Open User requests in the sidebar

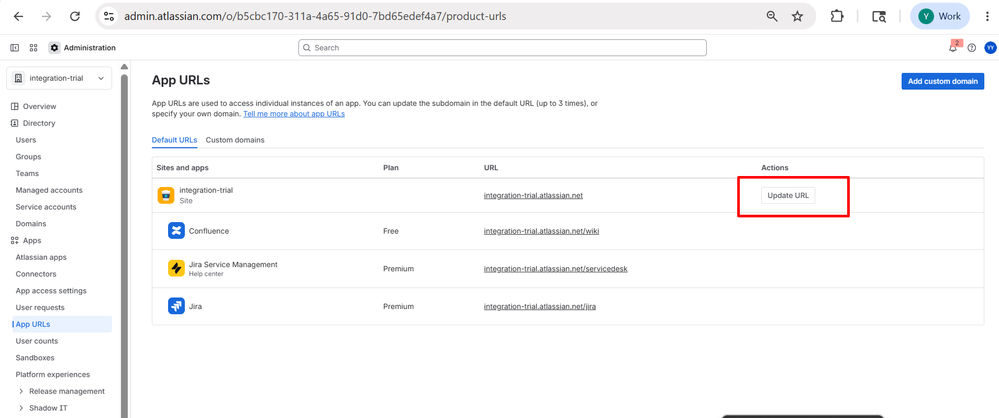pyautogui.click(x=40, y=308)
